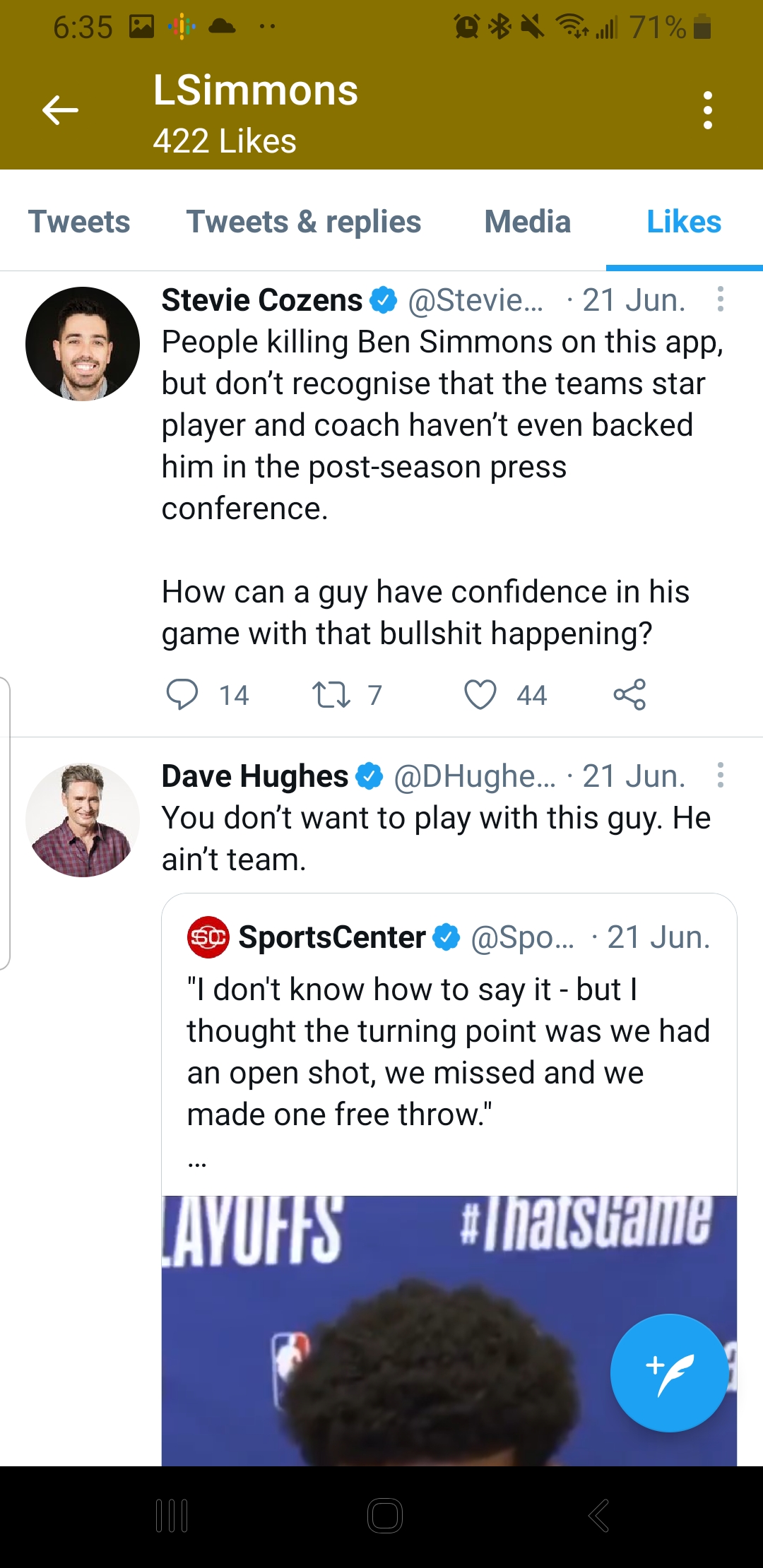Compose a new tweet with floating button
763x1568 pixels.
[x=669, y=1373]
